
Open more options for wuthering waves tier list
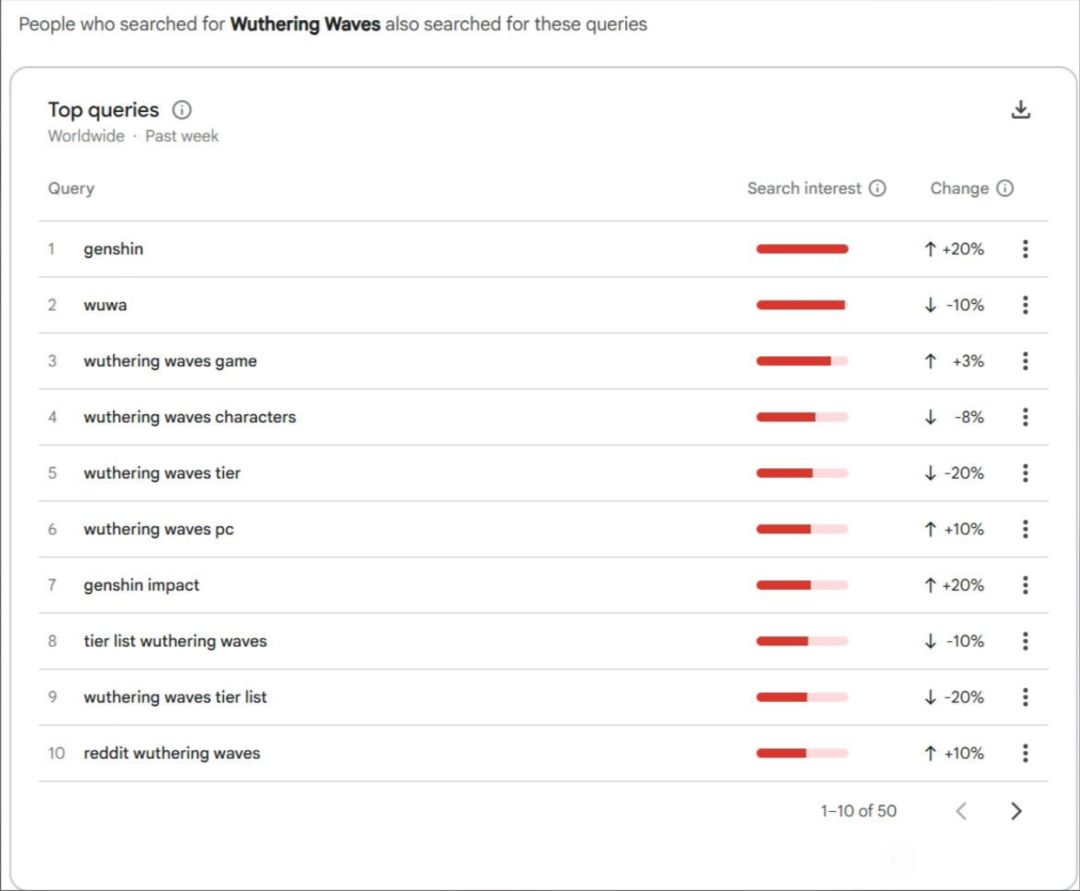[x=1025, y=697]
